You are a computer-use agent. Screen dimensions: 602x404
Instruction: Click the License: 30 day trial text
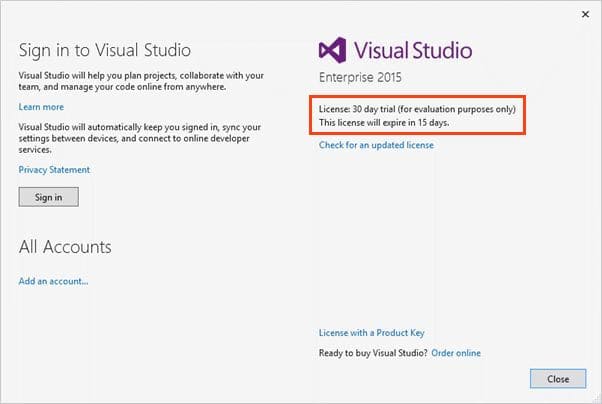point(415,108)
